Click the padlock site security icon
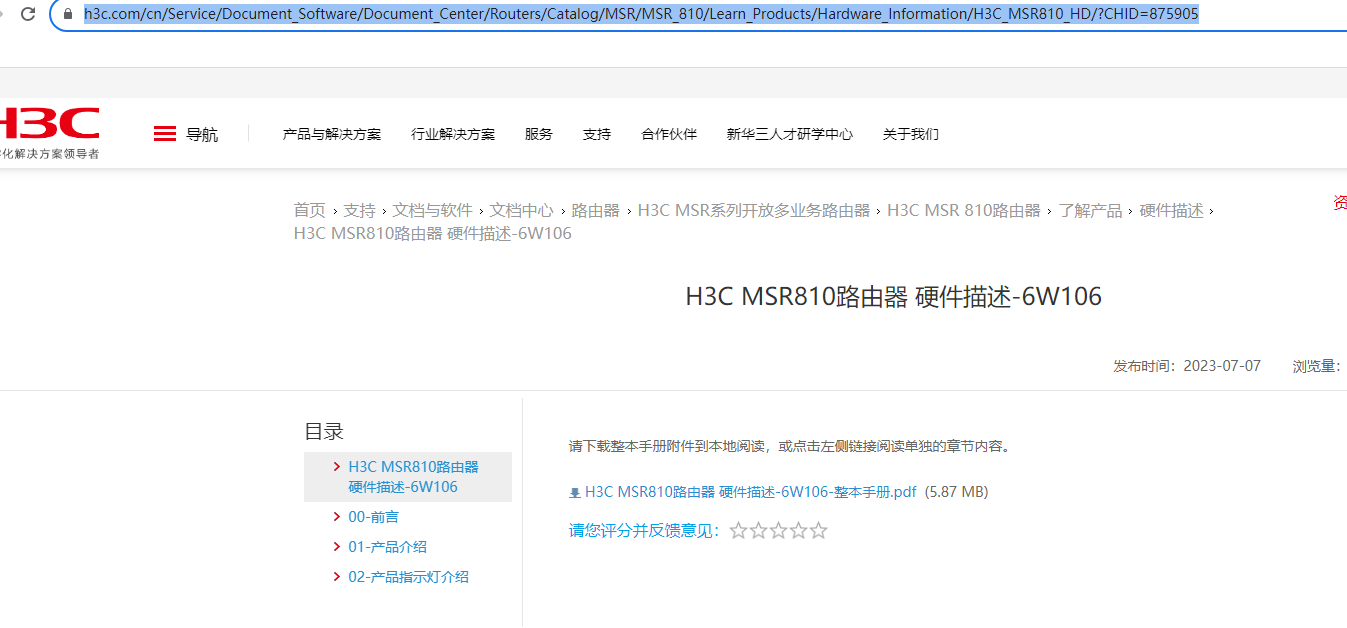 [68, 14]
